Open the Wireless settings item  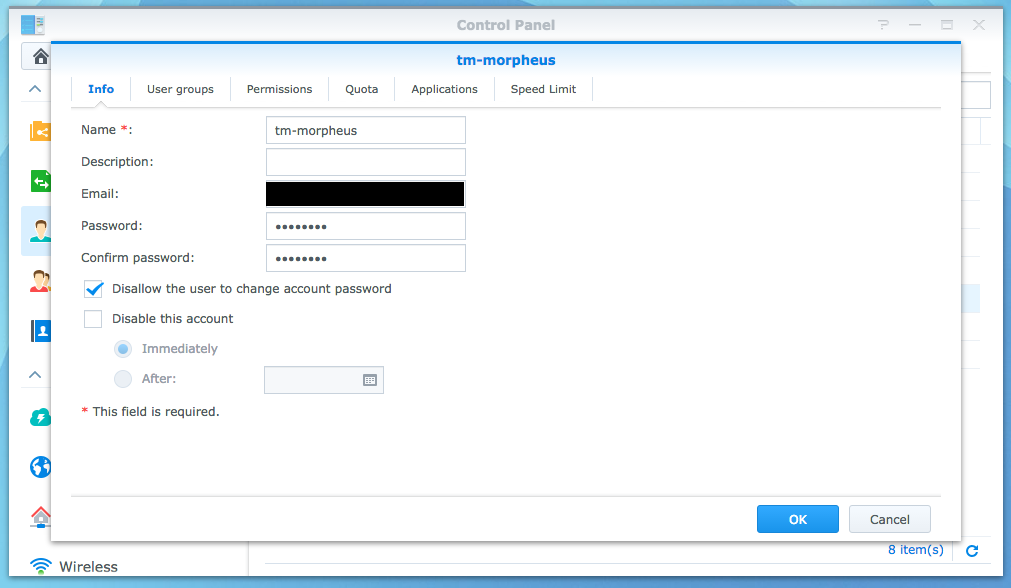(87, 566)
